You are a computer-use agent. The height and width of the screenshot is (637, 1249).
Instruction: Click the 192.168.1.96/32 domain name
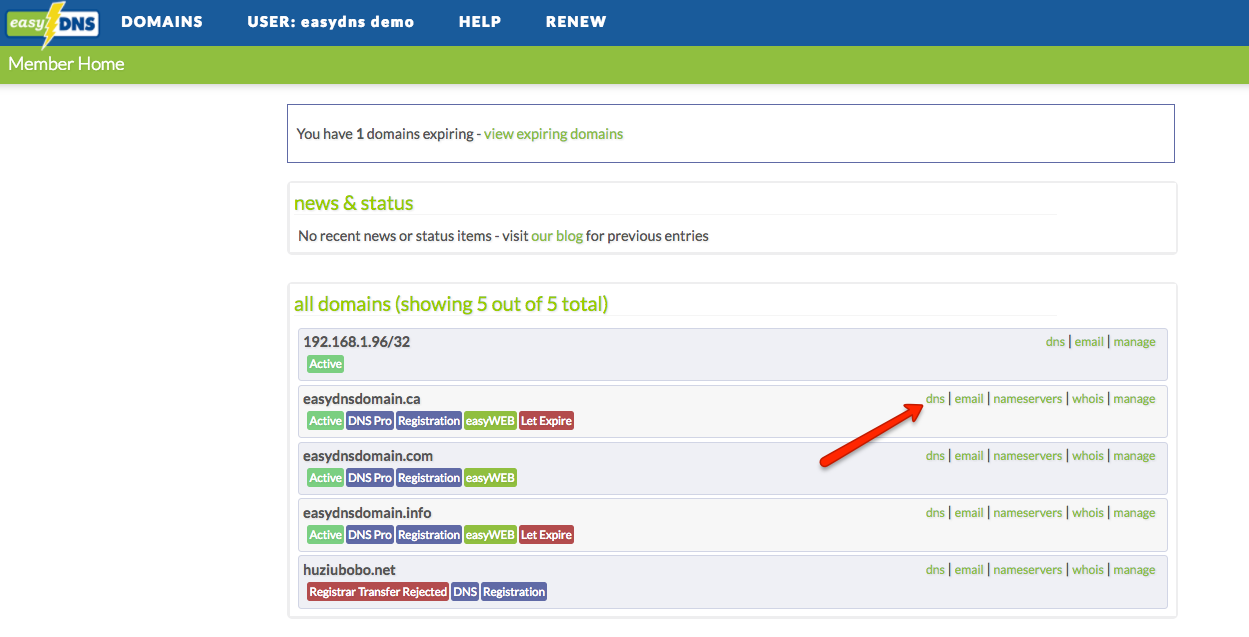coord(356,342)
